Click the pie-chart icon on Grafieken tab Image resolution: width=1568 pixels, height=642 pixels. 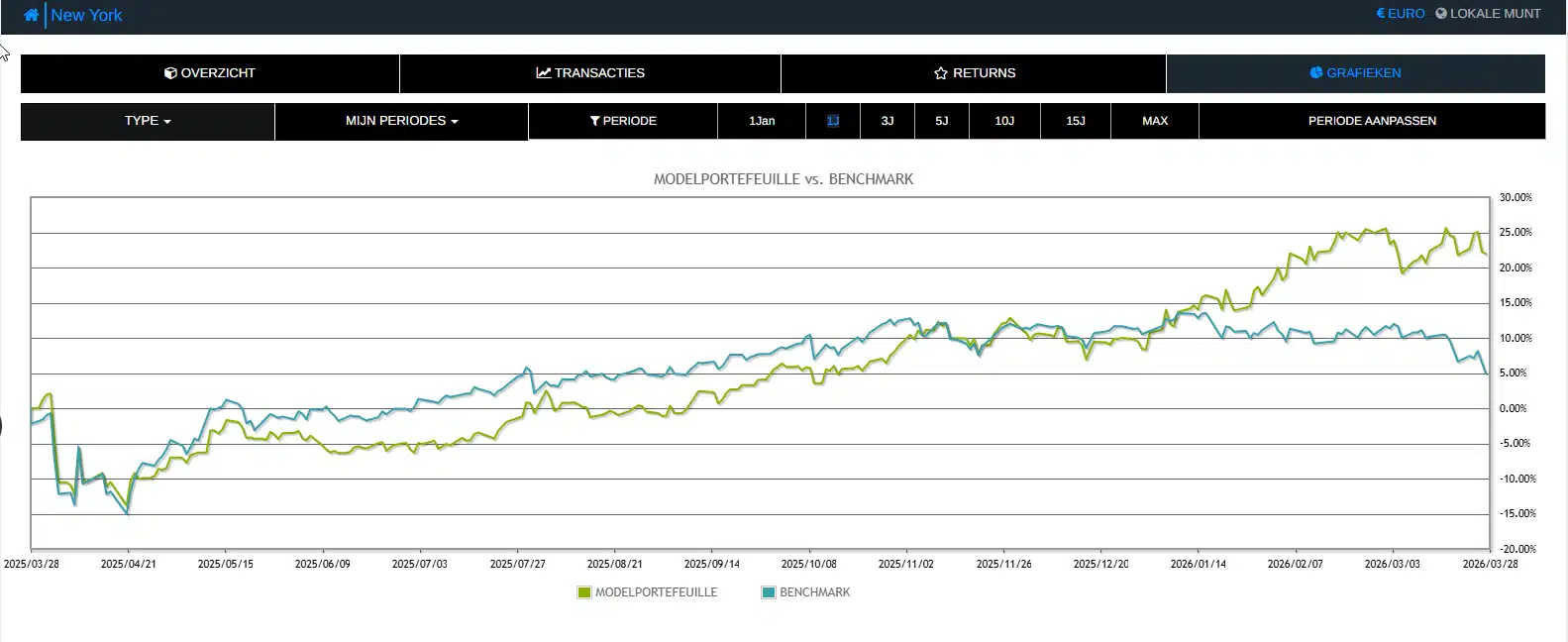1316,73
